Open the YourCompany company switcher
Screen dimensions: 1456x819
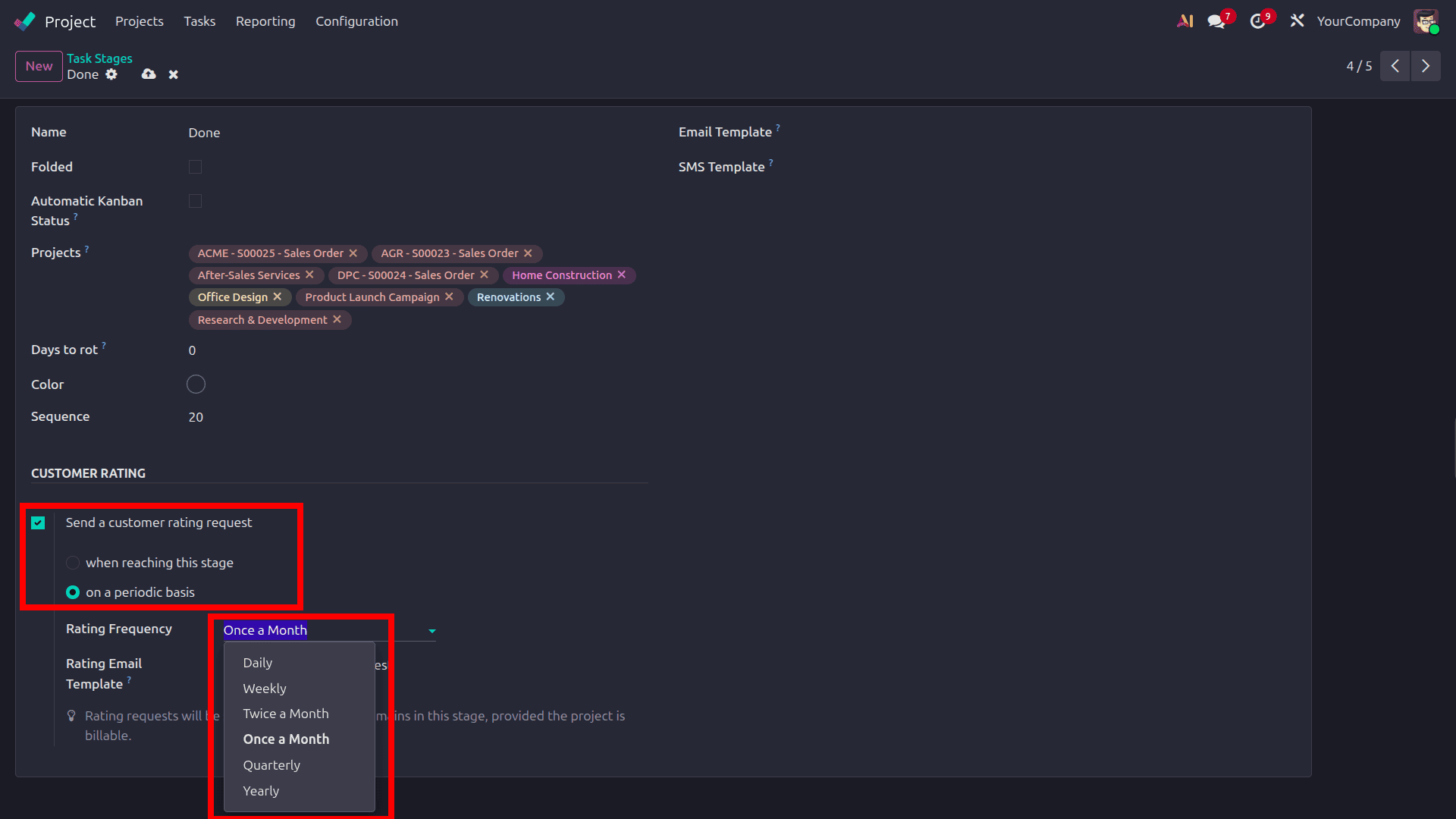1358,21
